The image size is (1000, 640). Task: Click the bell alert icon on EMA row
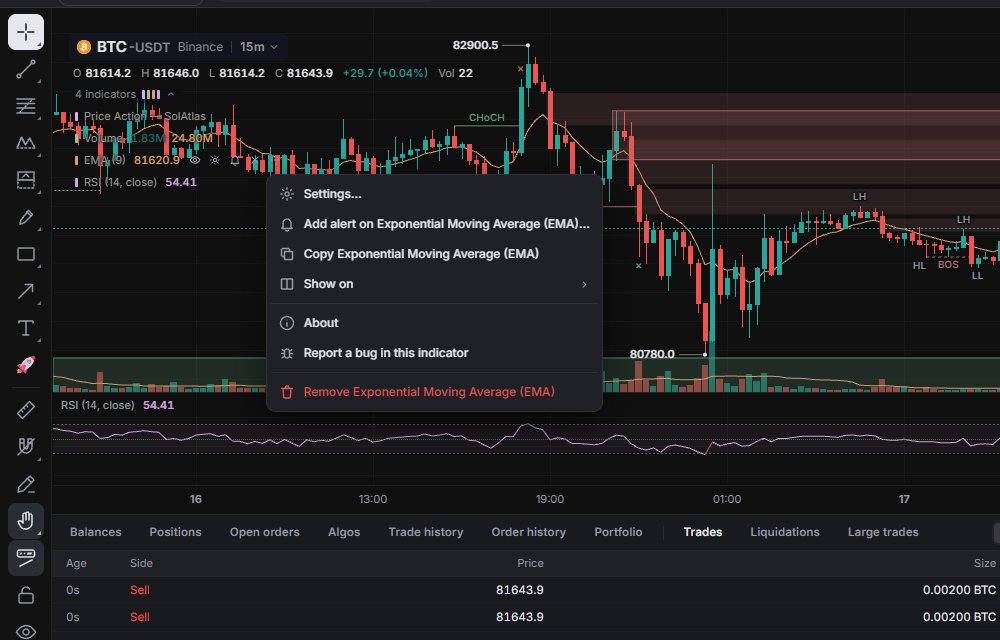tap(235, 160)
